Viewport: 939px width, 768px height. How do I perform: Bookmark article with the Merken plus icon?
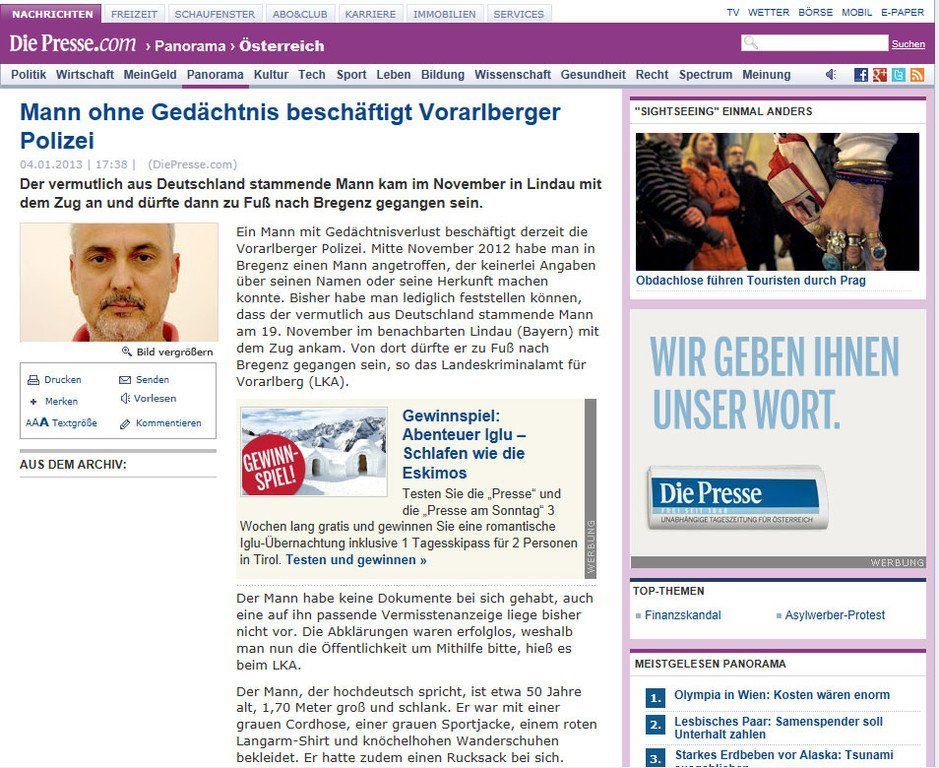pos(33,402)
